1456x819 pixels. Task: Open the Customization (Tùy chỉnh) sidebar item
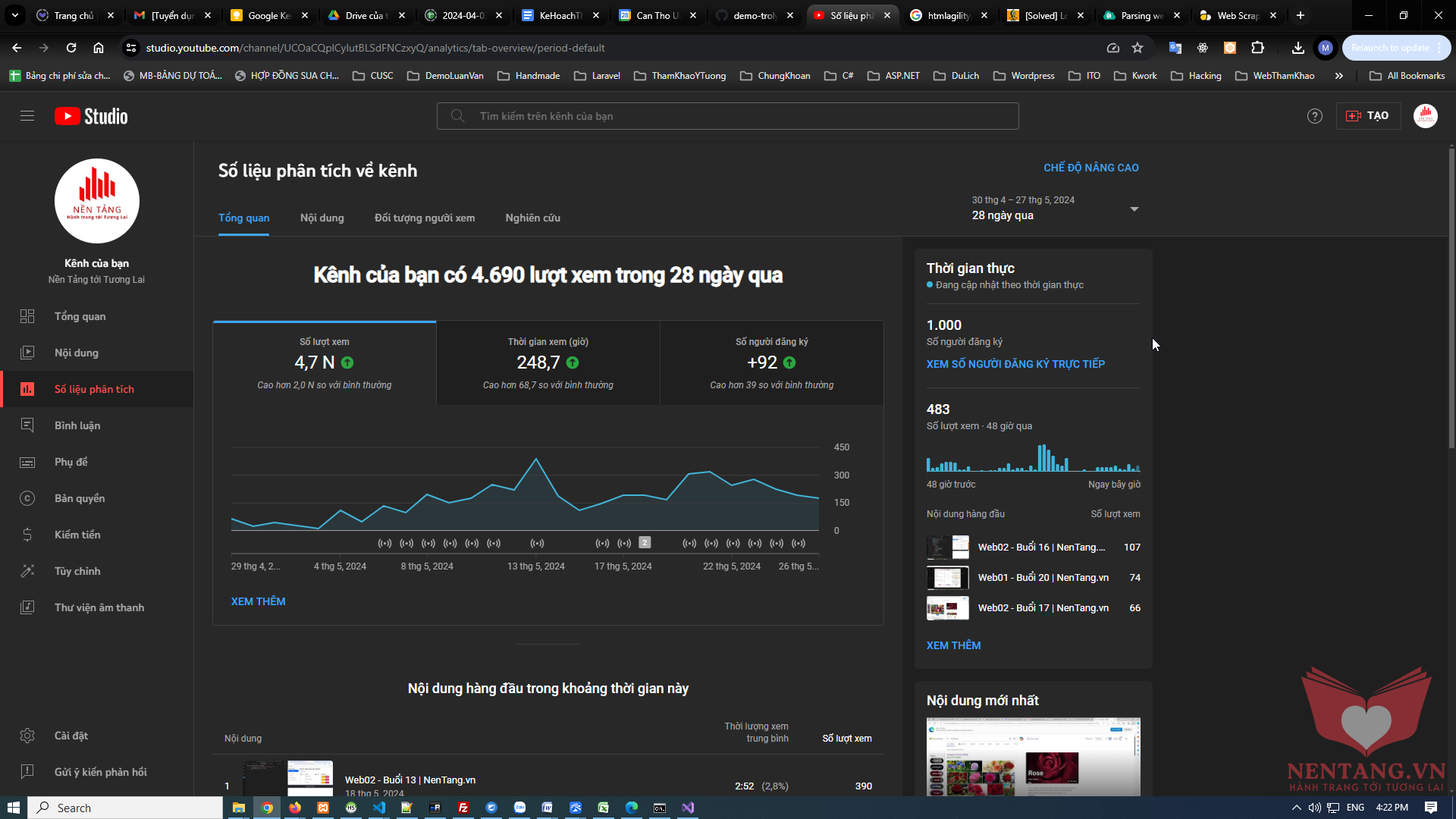coord(77,571)
